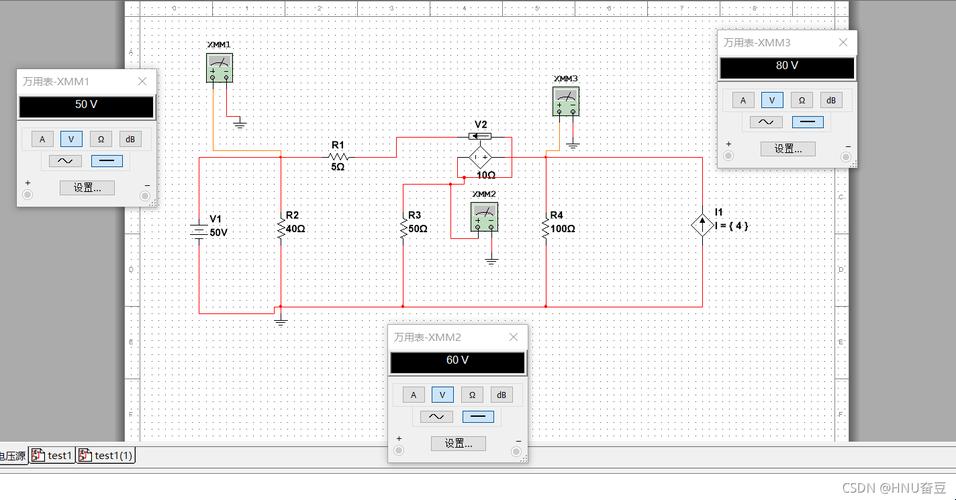956x500 pixels.
Task: Switch XMM2 multimeter to AC sine wave
Action: tap(437, 416)
